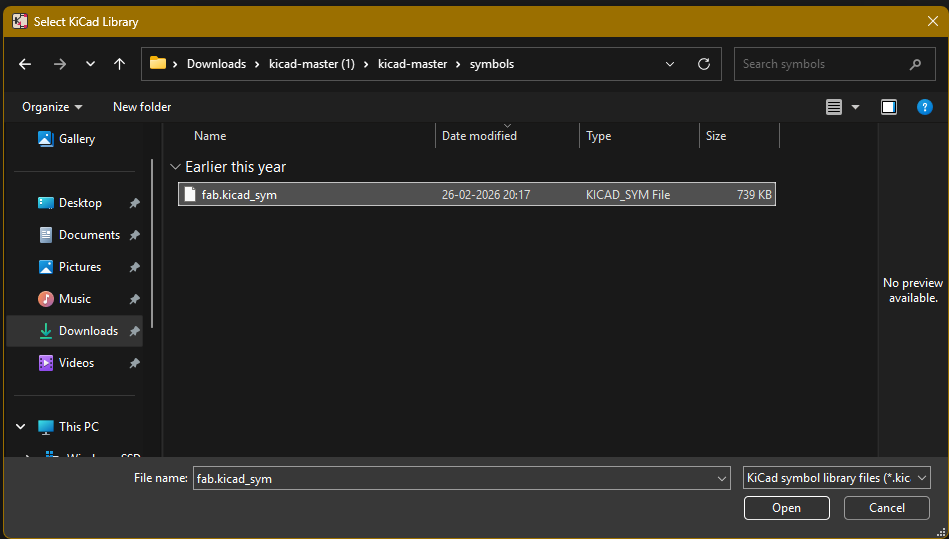Click the fab.kicad_sym file icon
Image resolution: width=949 pixels, height=539 pixels.
190,194
